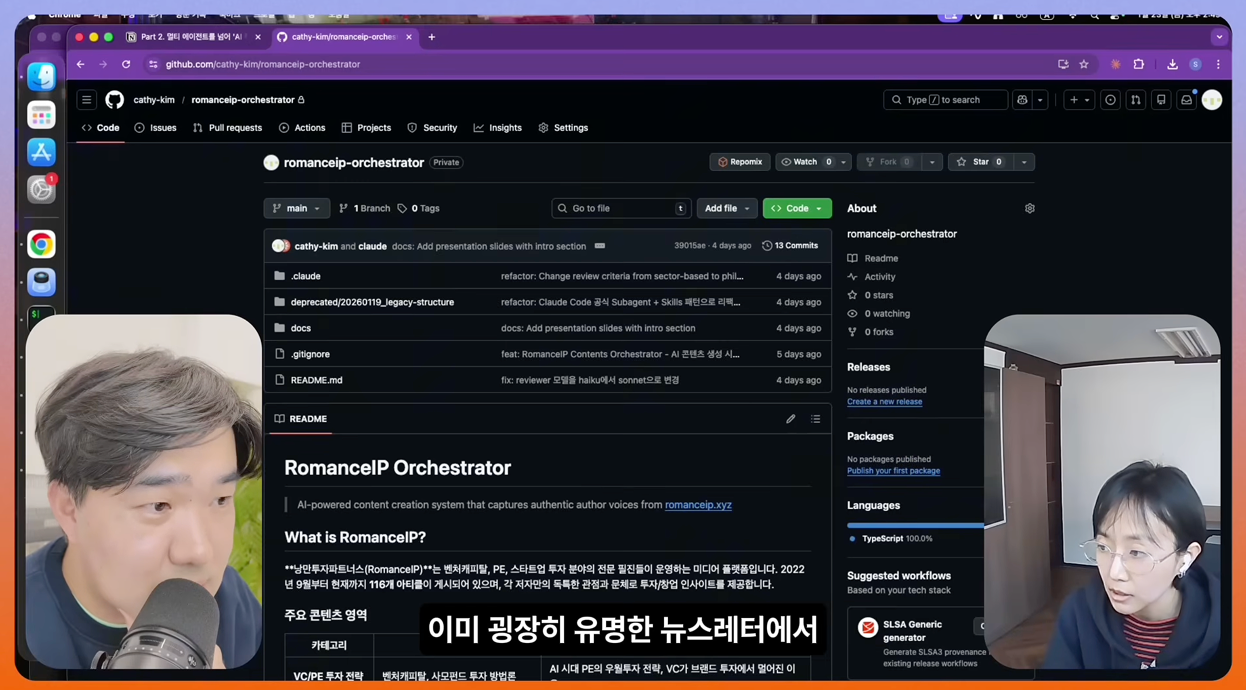Click the Create a new release link
Screen dimensions: 1246x690
click(x=884, y=401)
